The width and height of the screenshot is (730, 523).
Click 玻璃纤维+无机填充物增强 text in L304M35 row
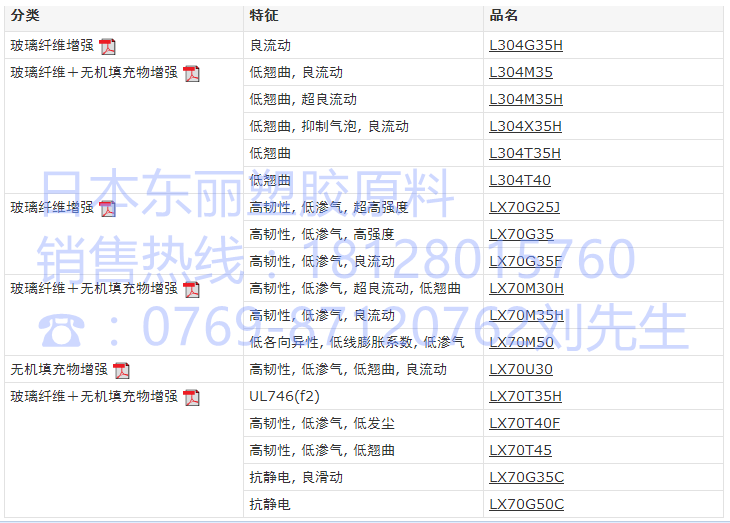click(x=94, y=72)
